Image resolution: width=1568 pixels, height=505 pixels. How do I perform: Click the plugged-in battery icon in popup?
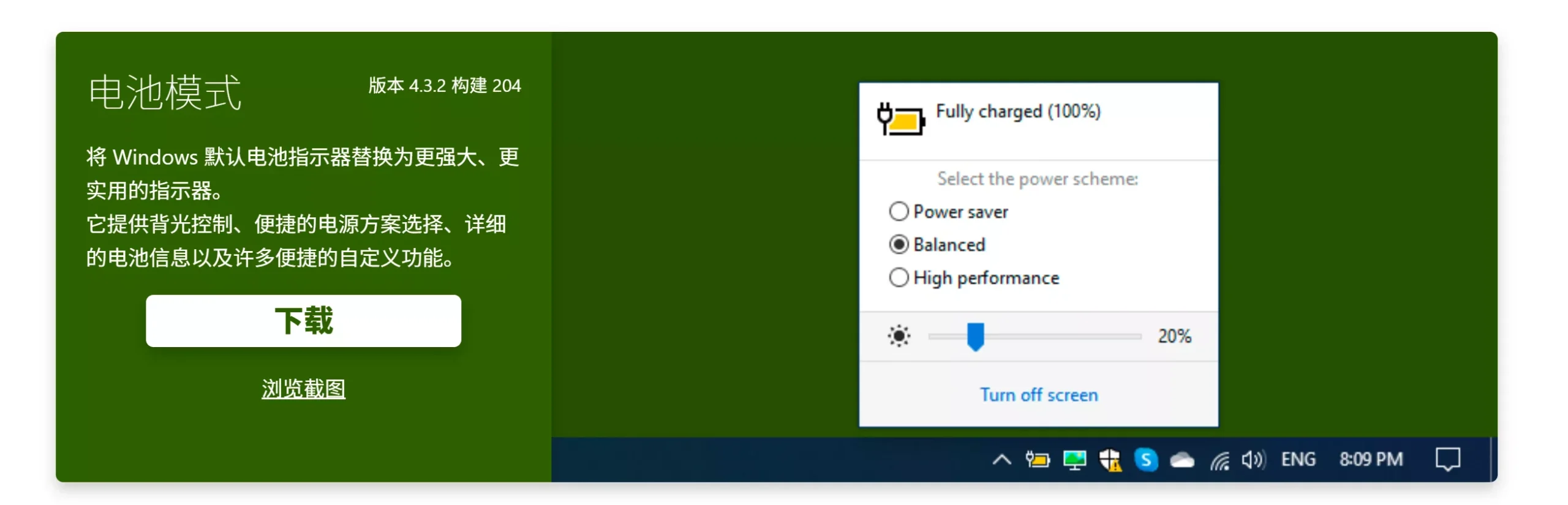(900, 119)
